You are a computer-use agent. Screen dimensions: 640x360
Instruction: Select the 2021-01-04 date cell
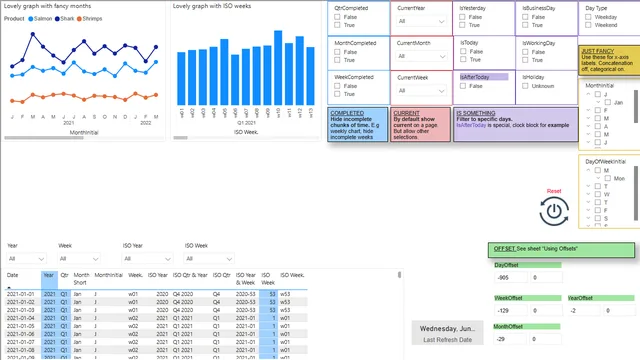[21, 318]
